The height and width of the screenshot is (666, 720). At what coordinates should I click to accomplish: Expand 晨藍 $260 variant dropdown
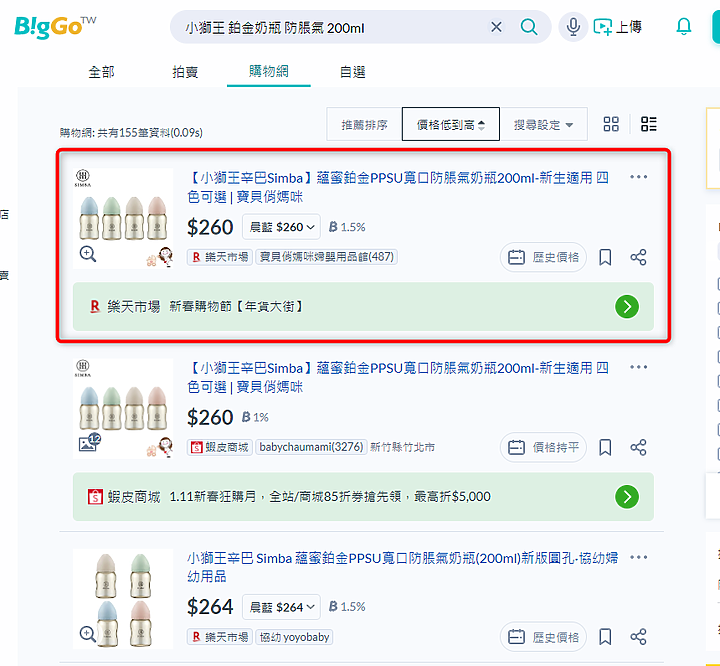(281, 227)
